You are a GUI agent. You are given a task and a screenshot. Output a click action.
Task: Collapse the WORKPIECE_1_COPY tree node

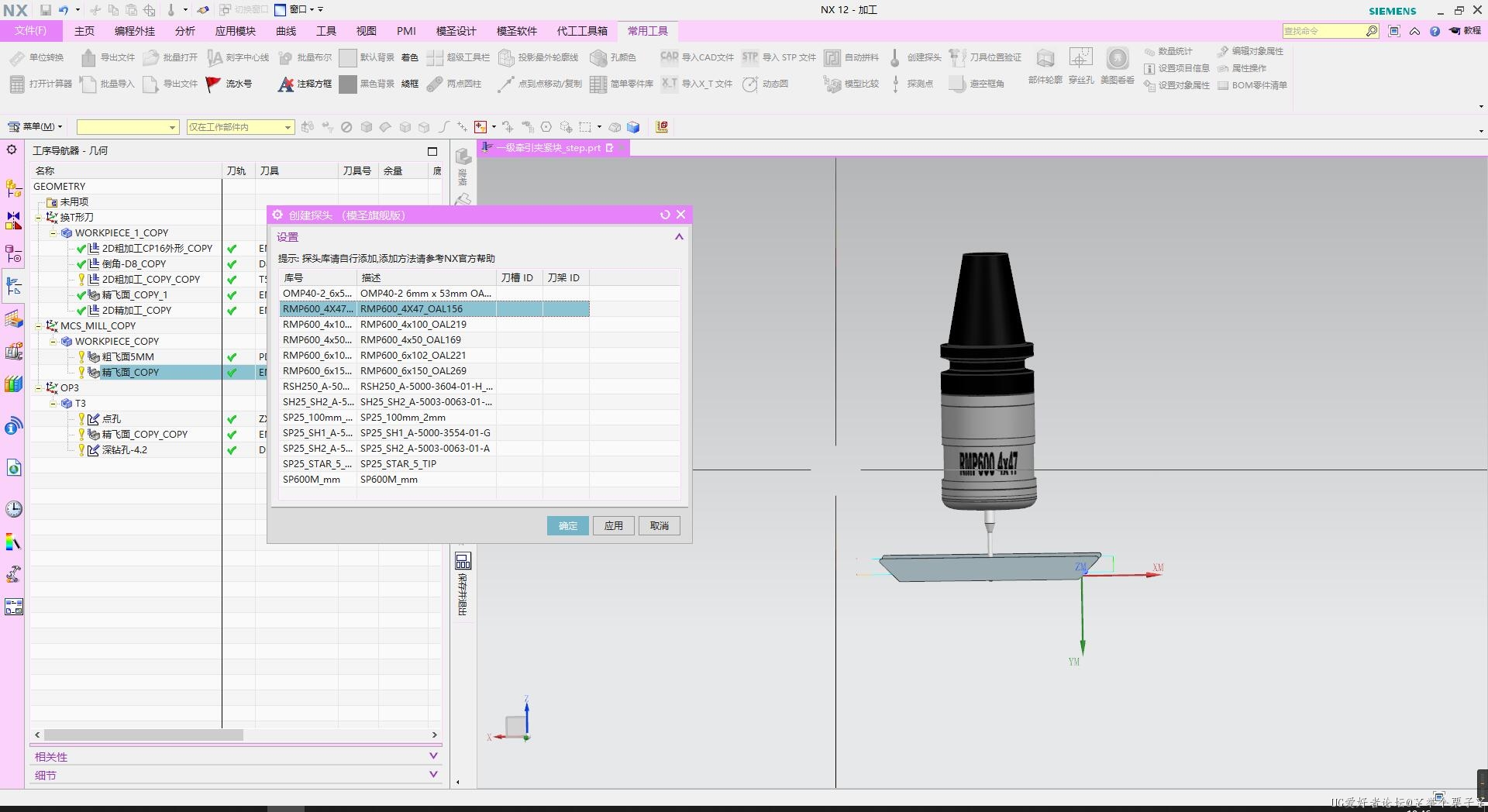(53, 232)
